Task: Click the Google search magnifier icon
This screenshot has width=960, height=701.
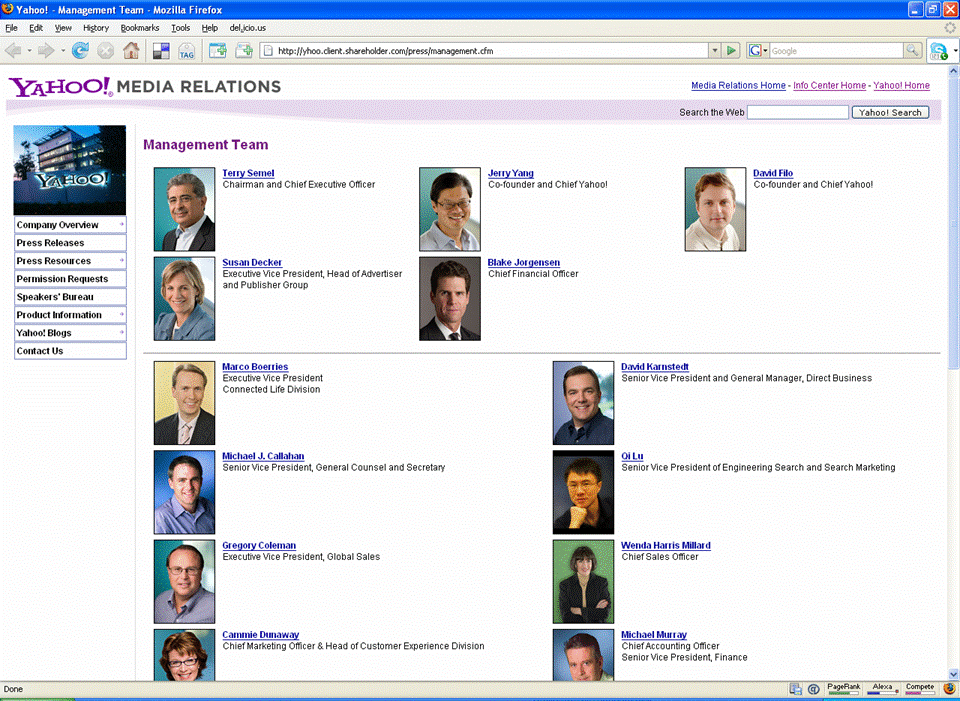Action: [912, 50]
